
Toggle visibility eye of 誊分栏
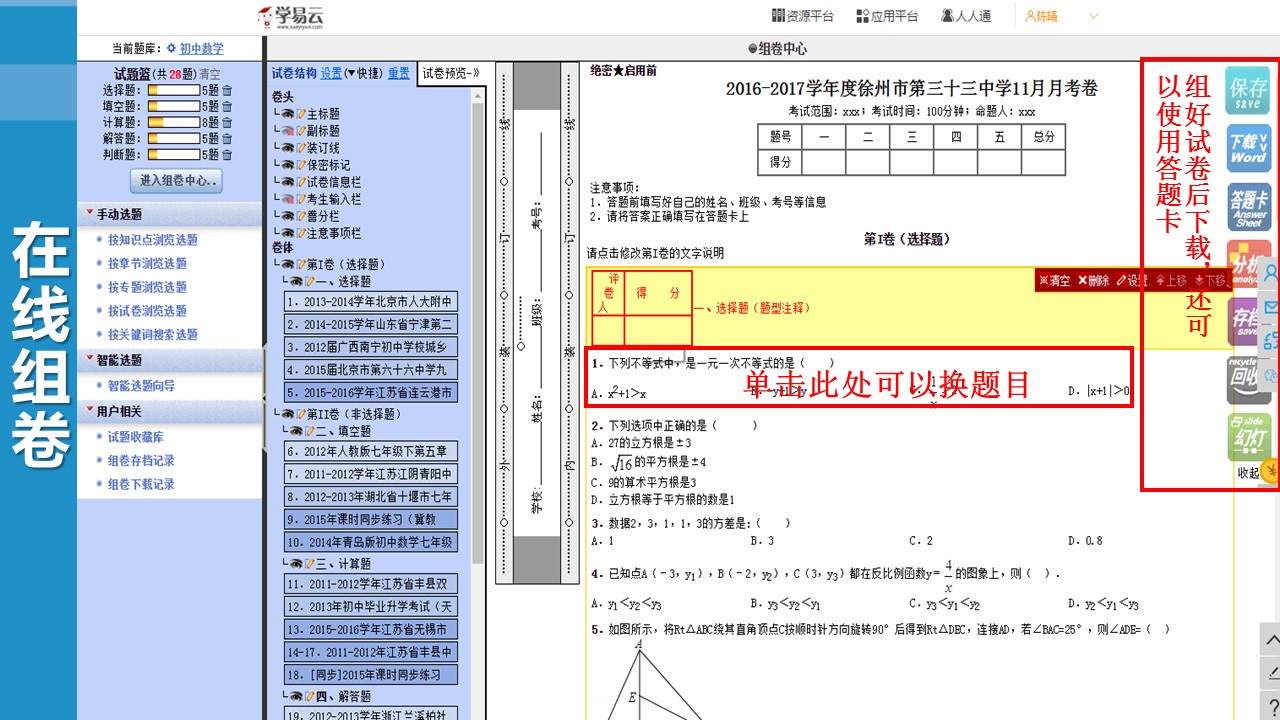coord(288,216)
